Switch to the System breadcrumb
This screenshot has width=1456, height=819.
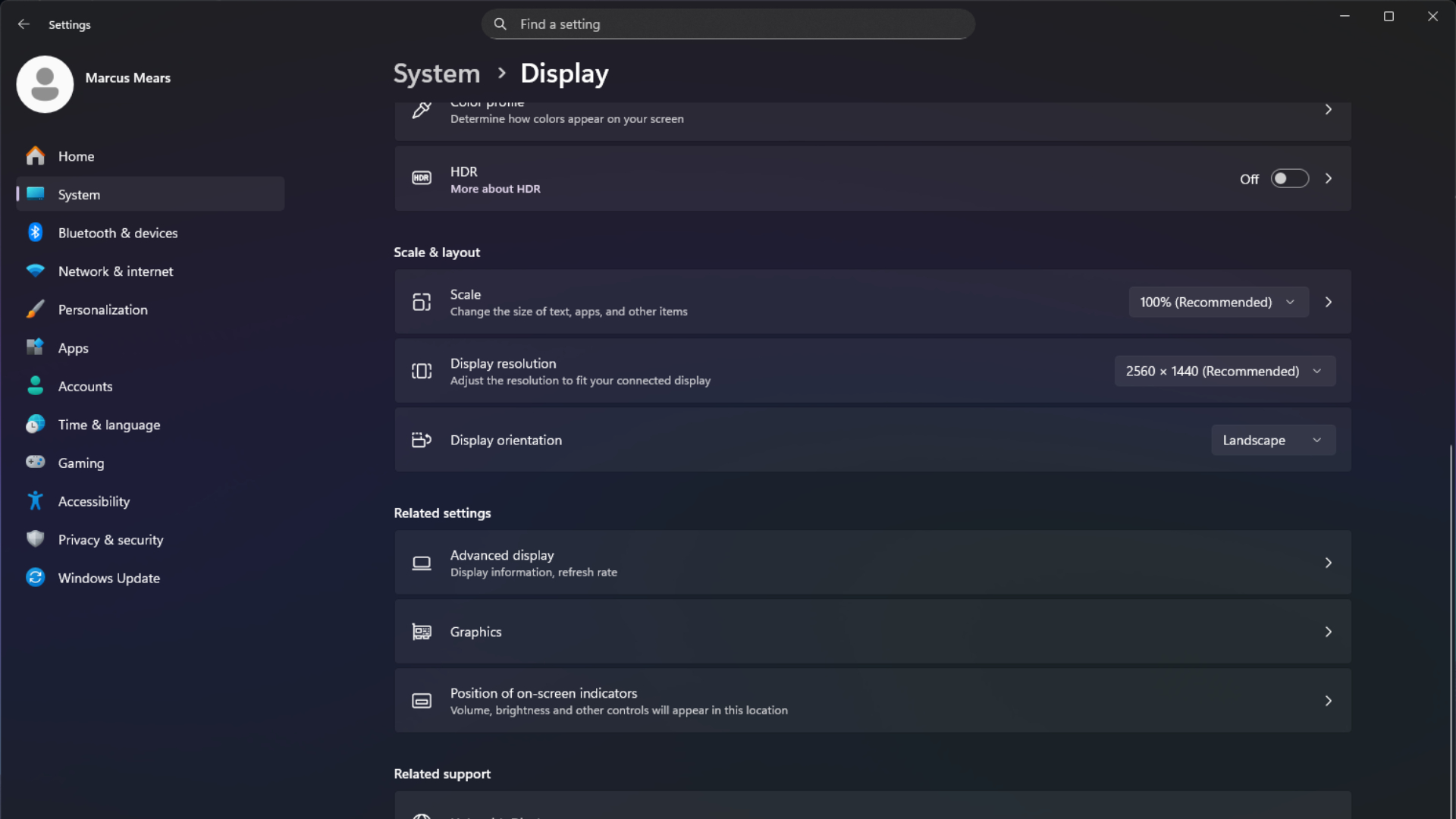[436, 73]
